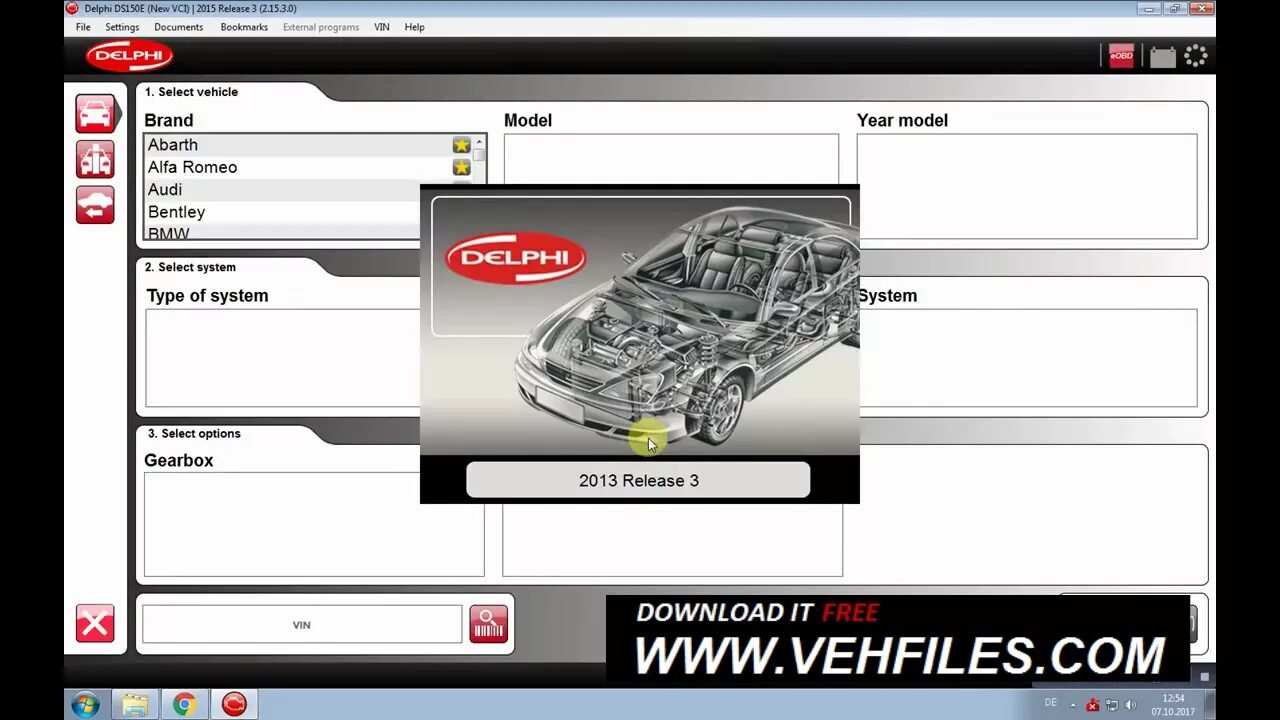This screenshot has height=720, width=1280.
Task: Click the Model list box
Action: [x=671, y=160]
